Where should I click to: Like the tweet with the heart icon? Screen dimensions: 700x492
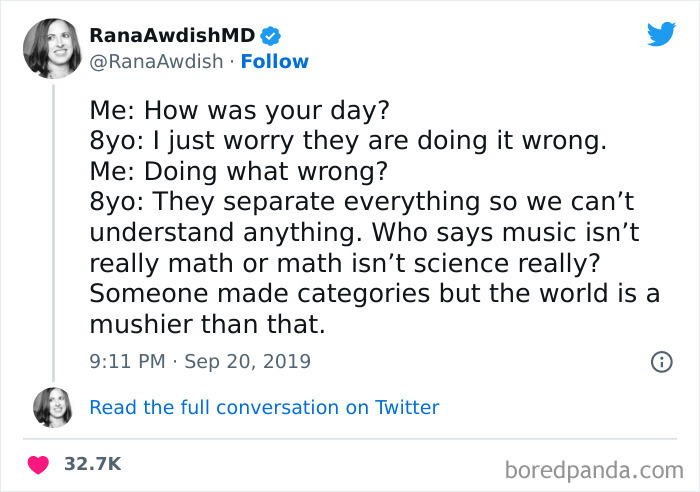[x=40, y=464]
